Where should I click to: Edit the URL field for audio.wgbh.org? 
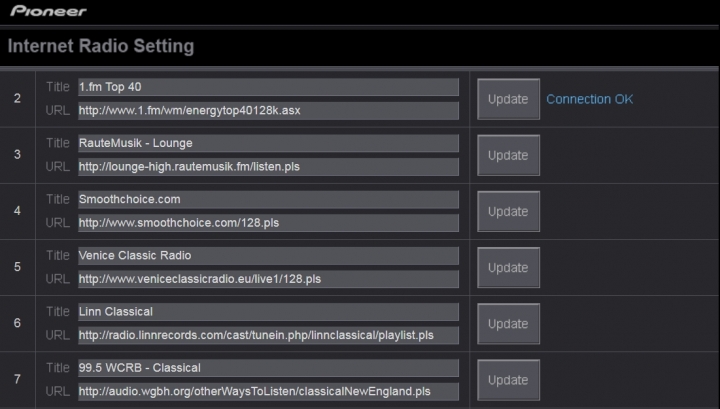coord(268,392)
